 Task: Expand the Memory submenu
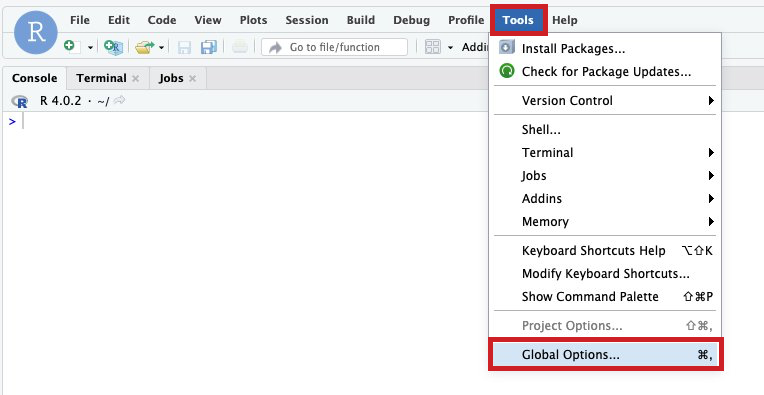pyautogui.click(x=605, y=222)
